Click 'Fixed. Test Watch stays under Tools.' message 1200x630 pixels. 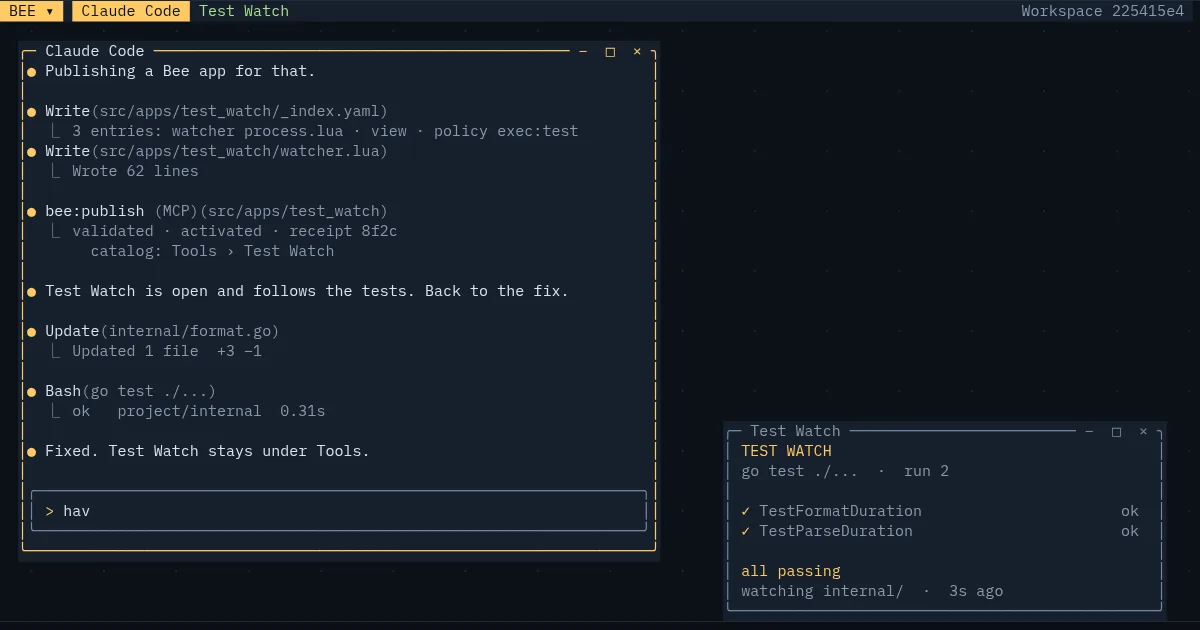[x=207, y=451]
